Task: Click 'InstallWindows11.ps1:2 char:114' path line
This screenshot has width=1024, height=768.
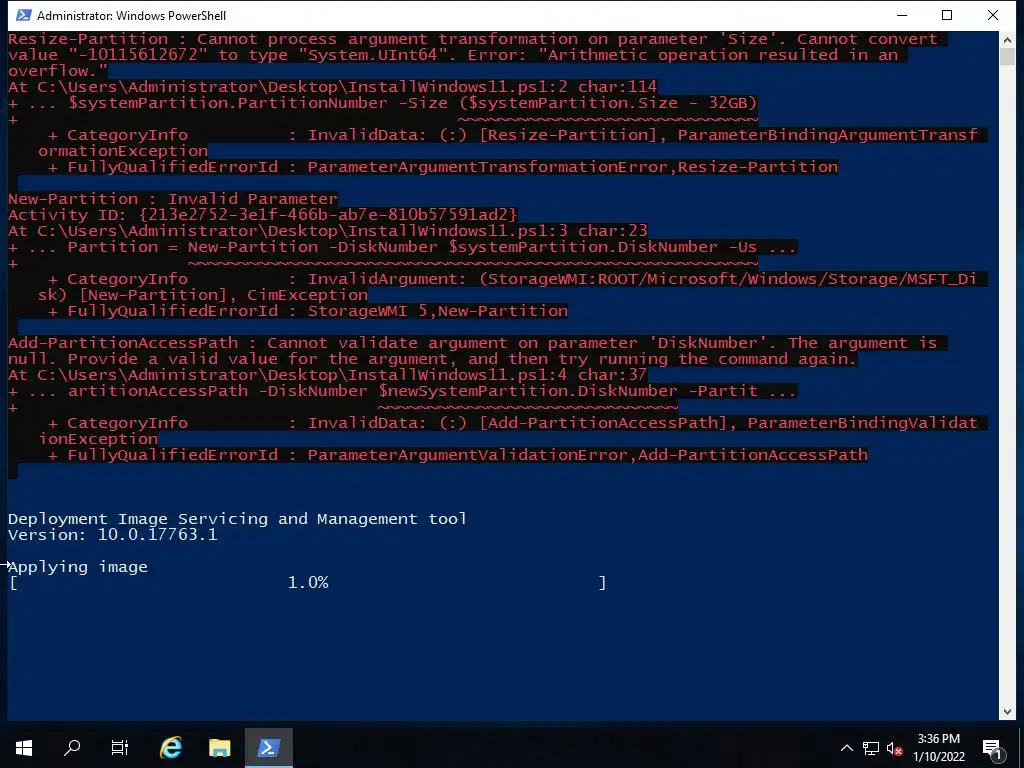Action: (x=332, y=86)
